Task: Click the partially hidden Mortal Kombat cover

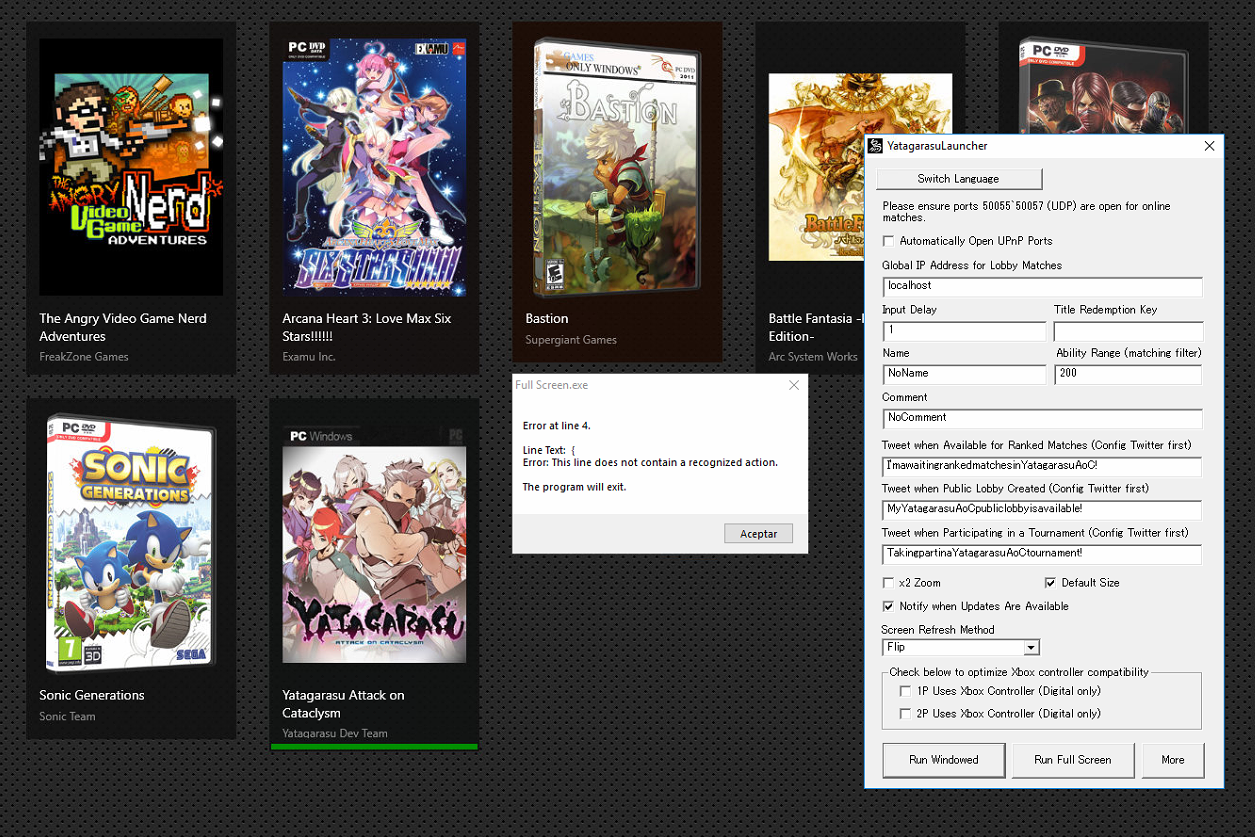Action: [1103, 84]
